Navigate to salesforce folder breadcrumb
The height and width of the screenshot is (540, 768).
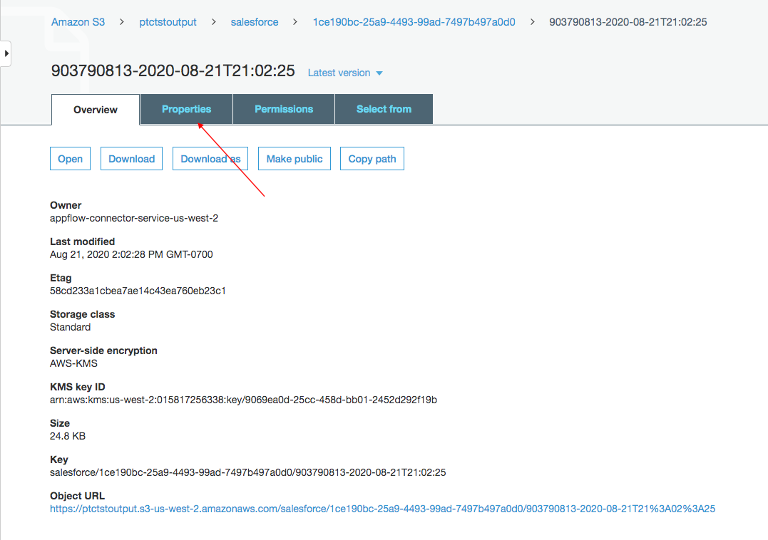pyautogui.click(x=254, y=22)
